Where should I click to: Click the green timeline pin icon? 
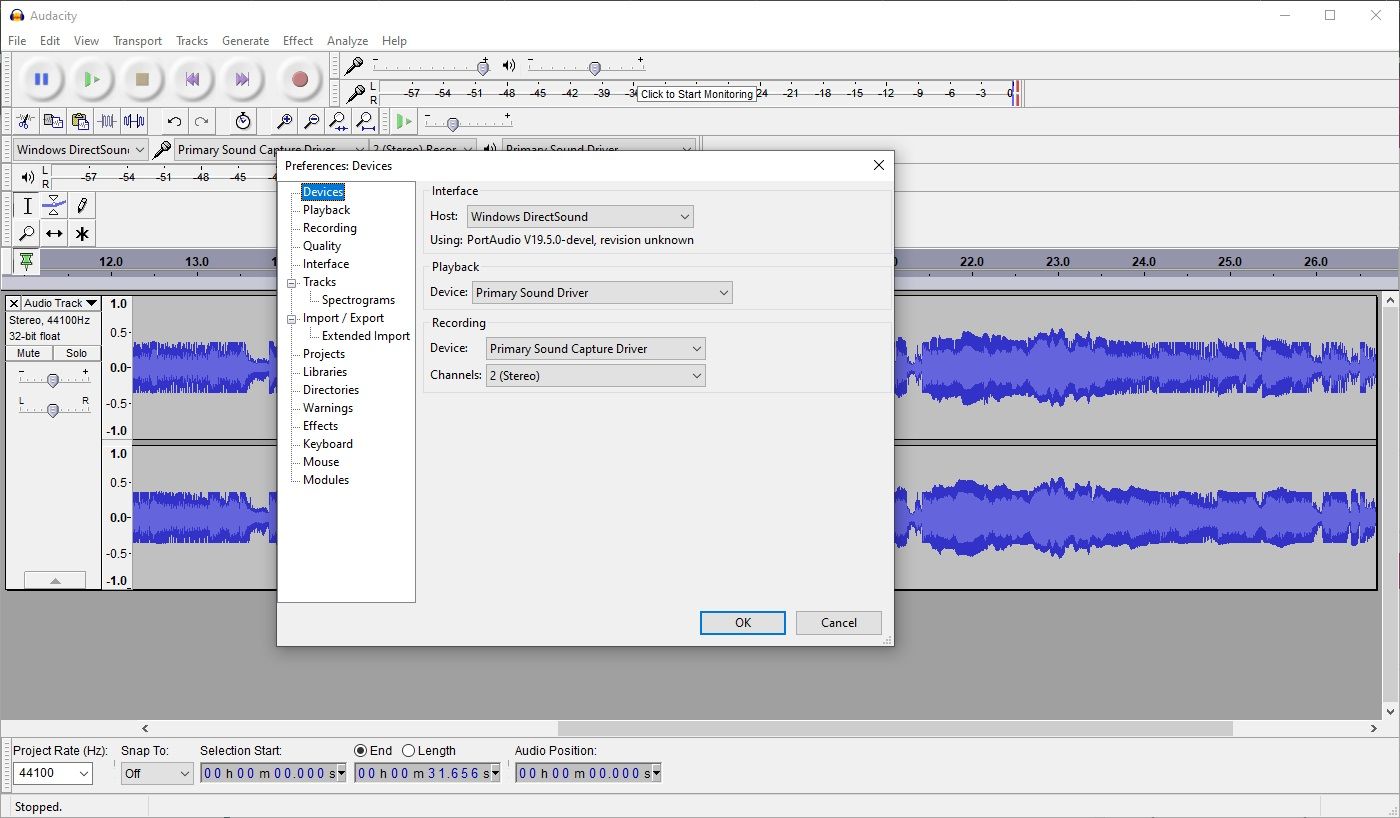click(x=26, y=261)
